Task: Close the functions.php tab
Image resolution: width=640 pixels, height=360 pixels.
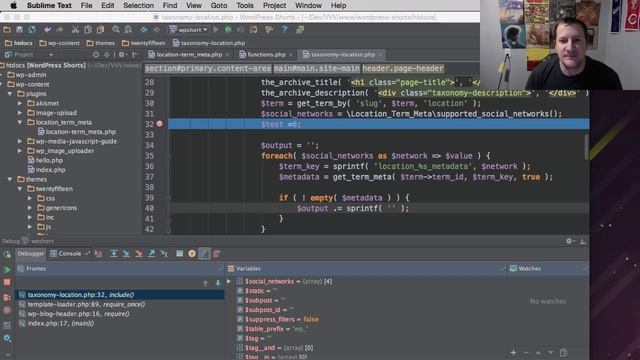Action: [291, 55]
